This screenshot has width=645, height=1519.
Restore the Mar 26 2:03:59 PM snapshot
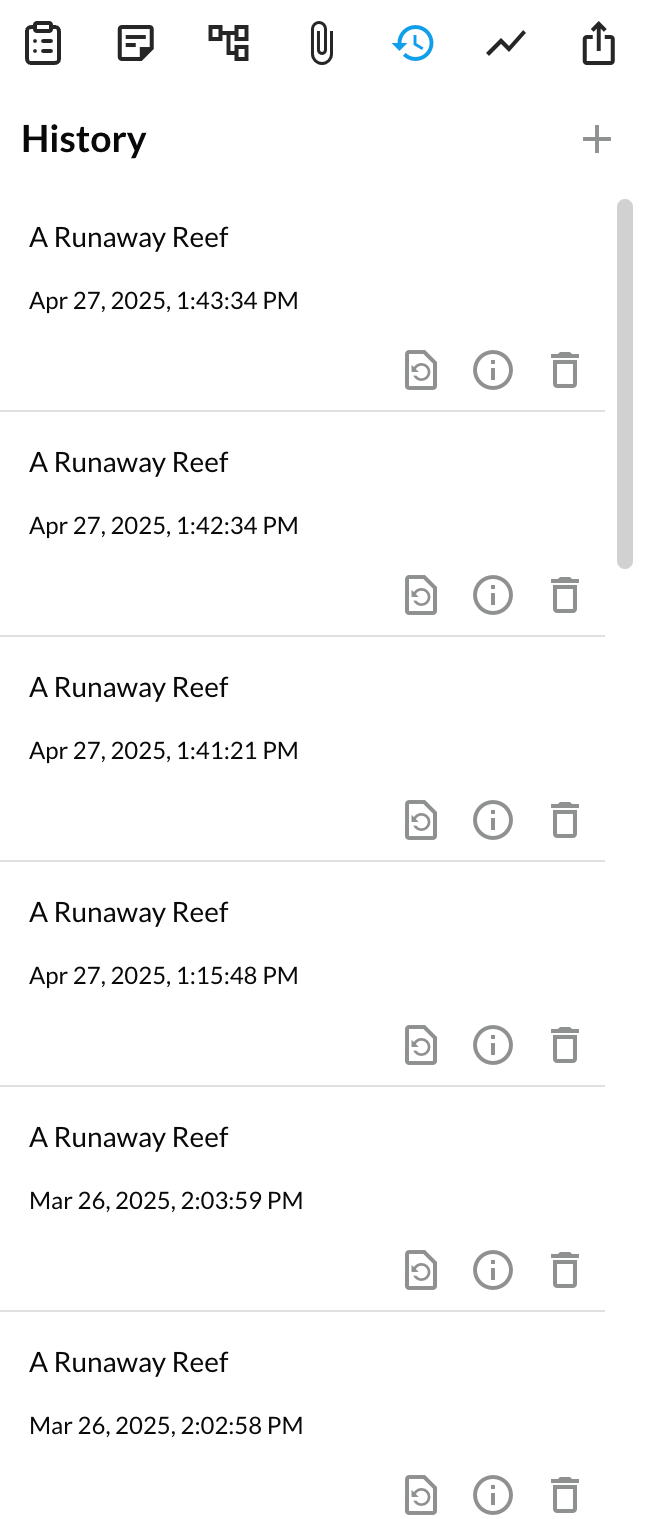coord(421,1270)
